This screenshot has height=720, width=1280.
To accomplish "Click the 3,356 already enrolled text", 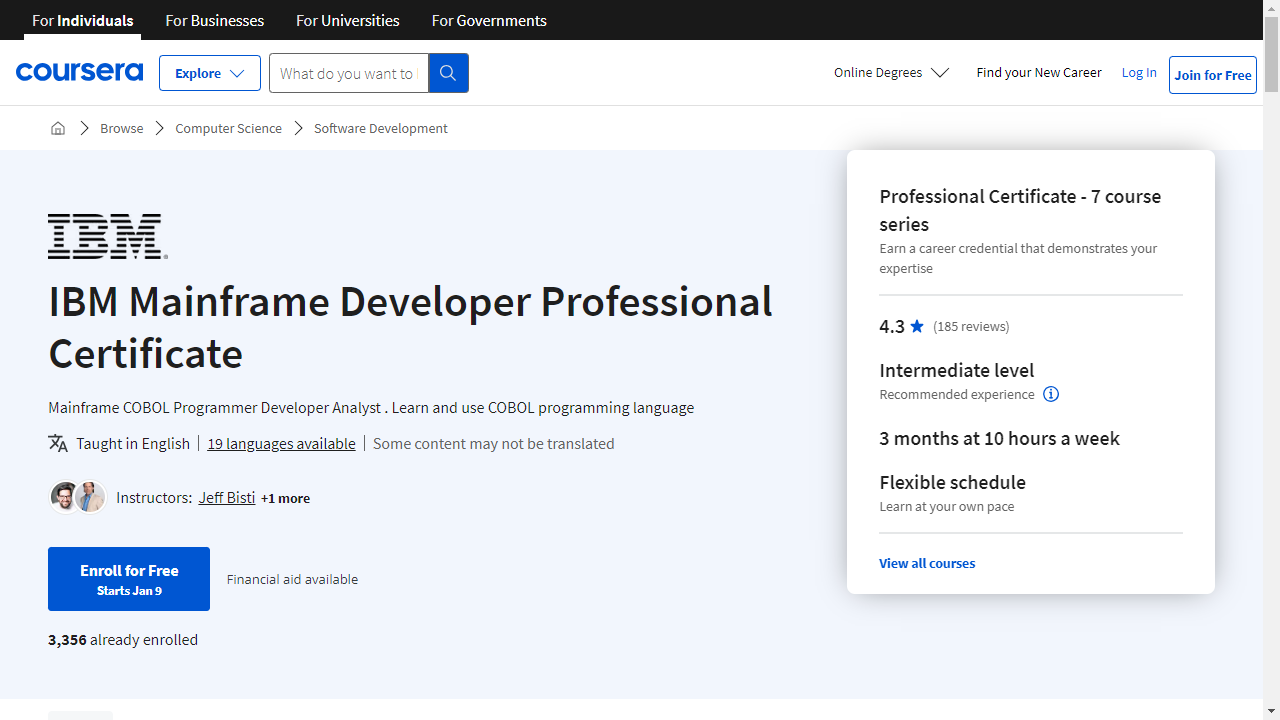I will pos(123,639).
